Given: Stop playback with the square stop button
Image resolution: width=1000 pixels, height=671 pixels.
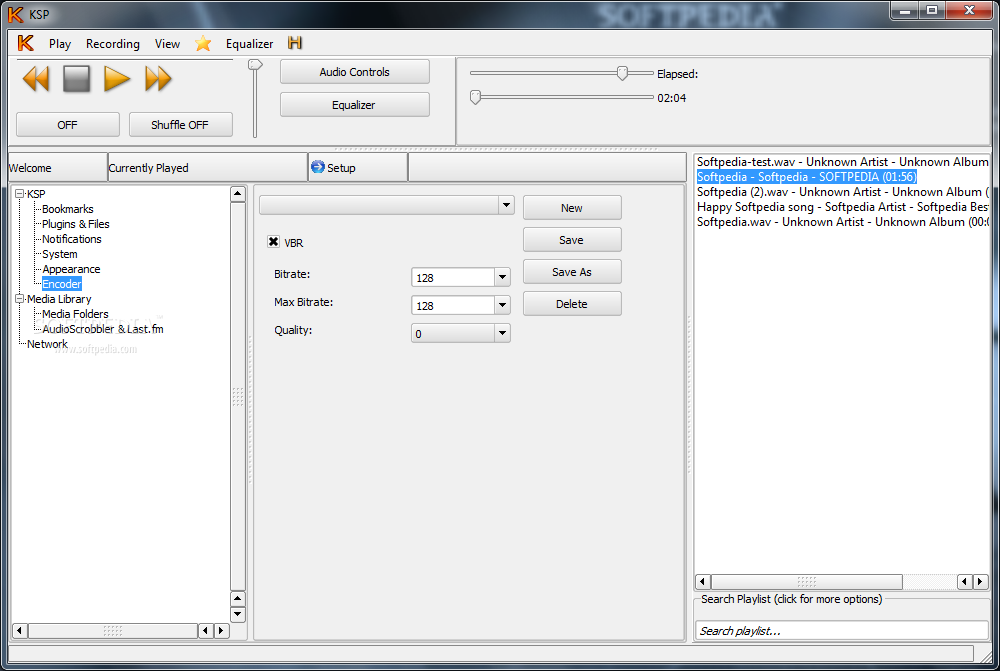Looking at the screenshot, I should [77, 79].
